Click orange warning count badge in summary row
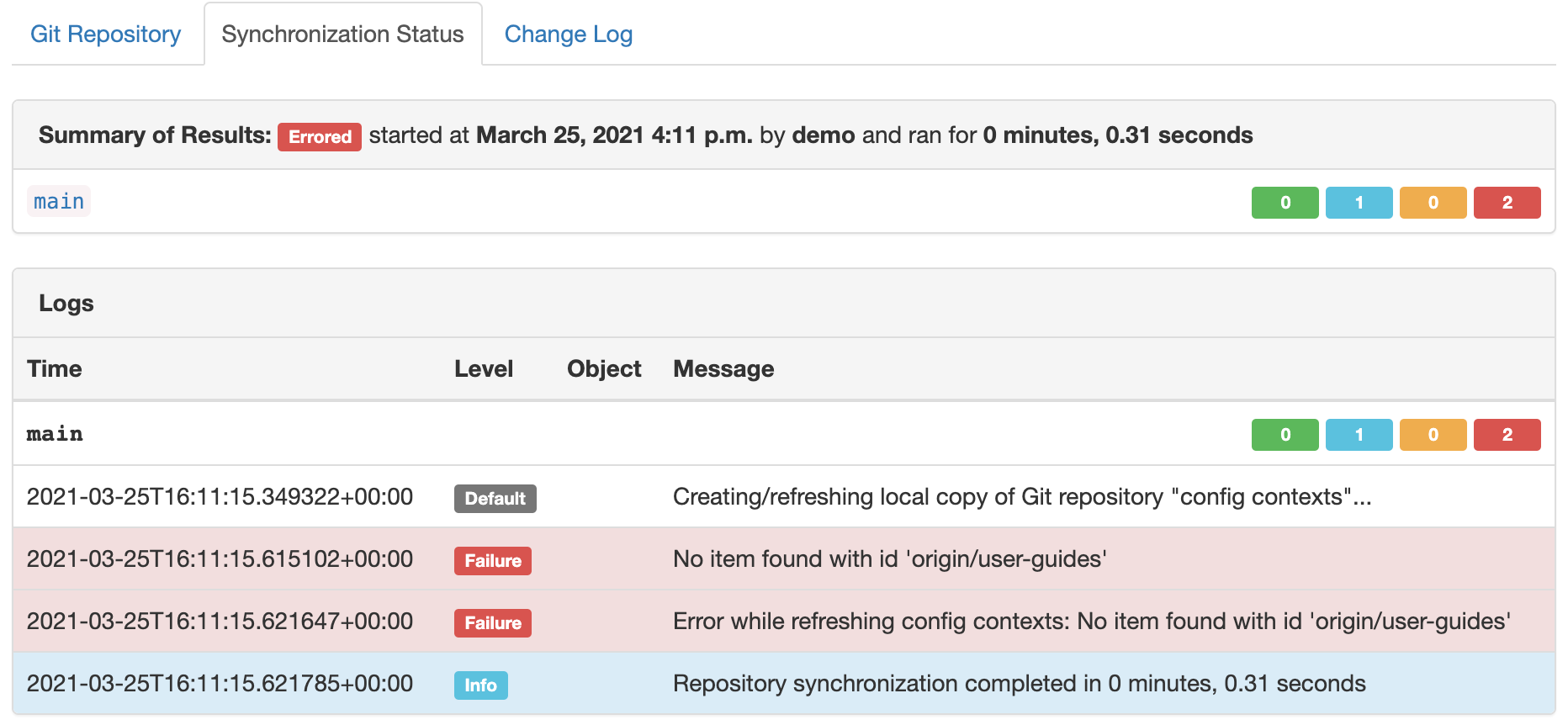The height and width of the screenshot is (725, 1568). pyautogui.click(x=1433, y=203)
